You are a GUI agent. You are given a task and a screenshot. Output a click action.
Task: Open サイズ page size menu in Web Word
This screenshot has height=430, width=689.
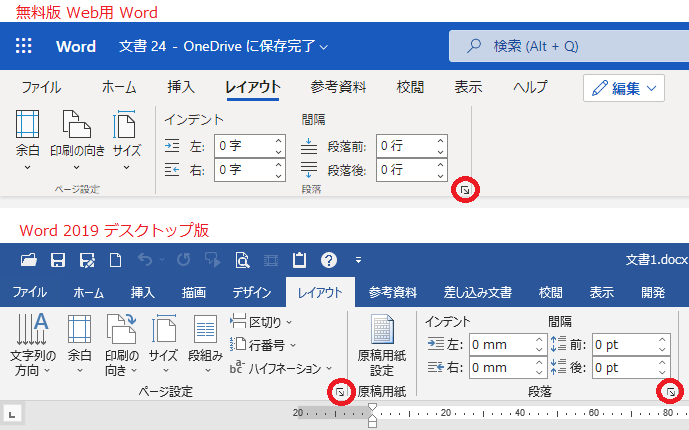coord(127,140)
